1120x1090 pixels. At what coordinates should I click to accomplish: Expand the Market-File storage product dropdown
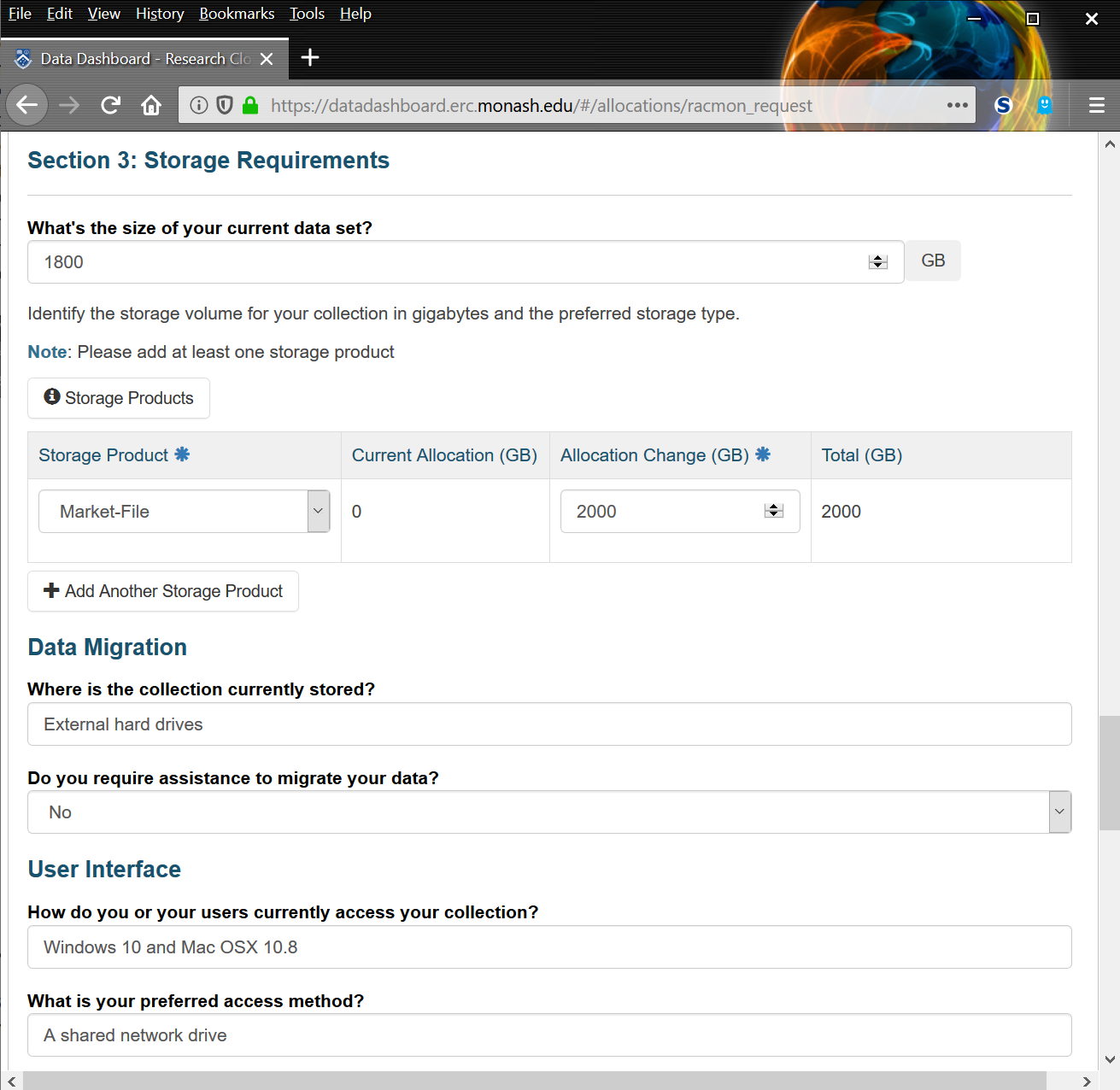(x=318, y=511)
